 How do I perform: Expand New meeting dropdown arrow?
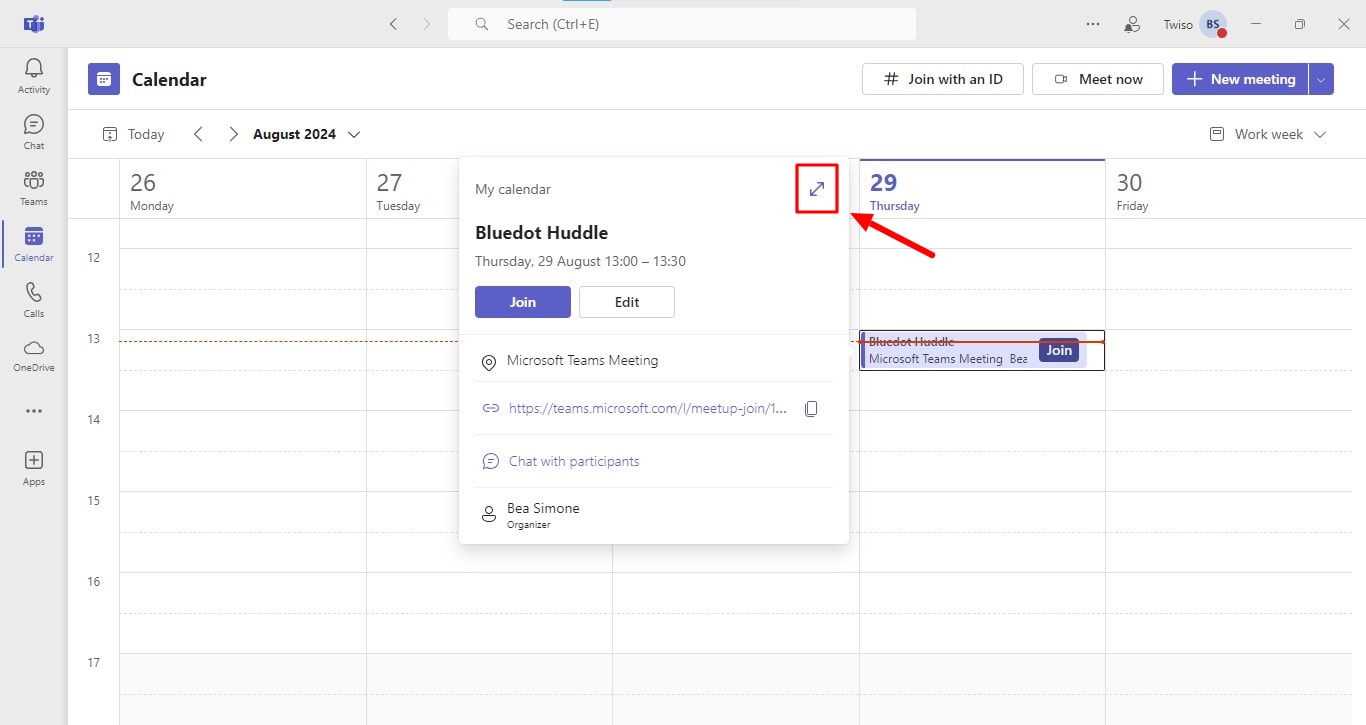[x=1321, y=79]
